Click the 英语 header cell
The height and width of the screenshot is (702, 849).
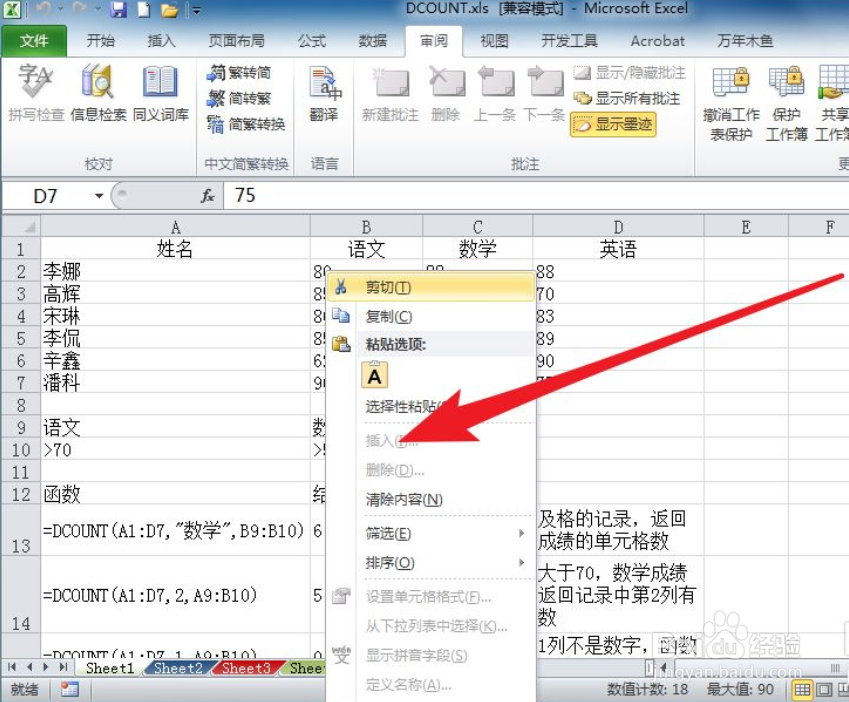[x=618, y=249]
